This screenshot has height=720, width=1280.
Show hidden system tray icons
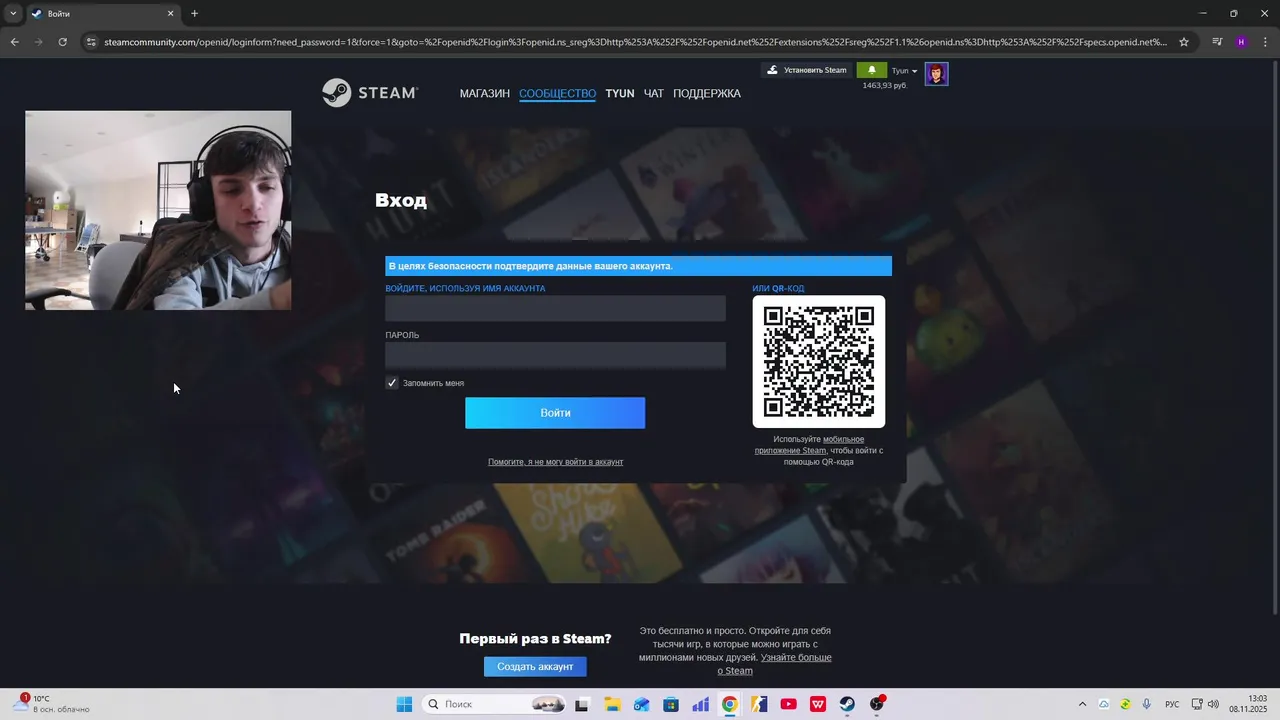click(x=1082, y=704)
